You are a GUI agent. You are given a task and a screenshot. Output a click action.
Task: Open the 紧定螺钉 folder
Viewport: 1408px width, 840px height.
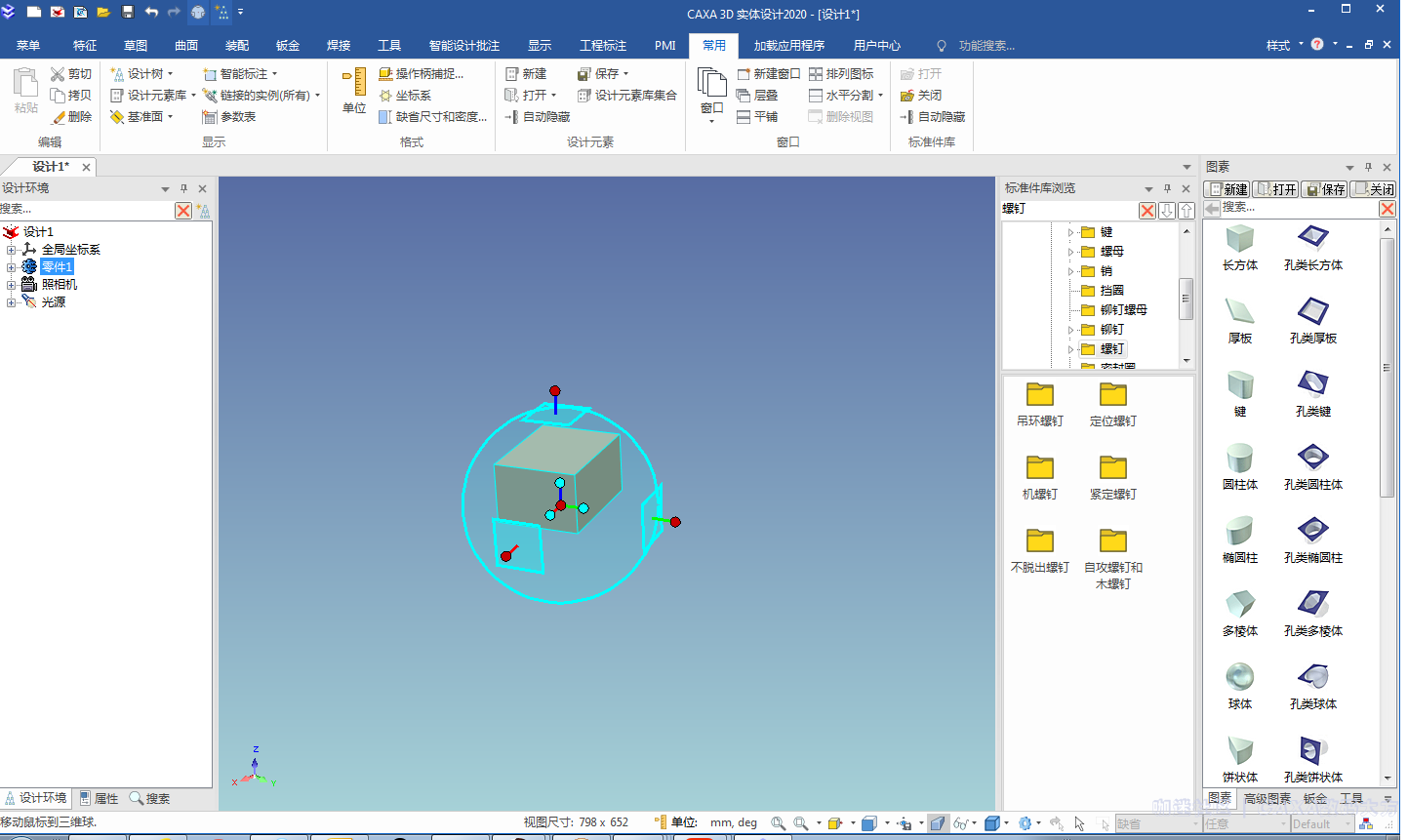tap(1113, 477)
